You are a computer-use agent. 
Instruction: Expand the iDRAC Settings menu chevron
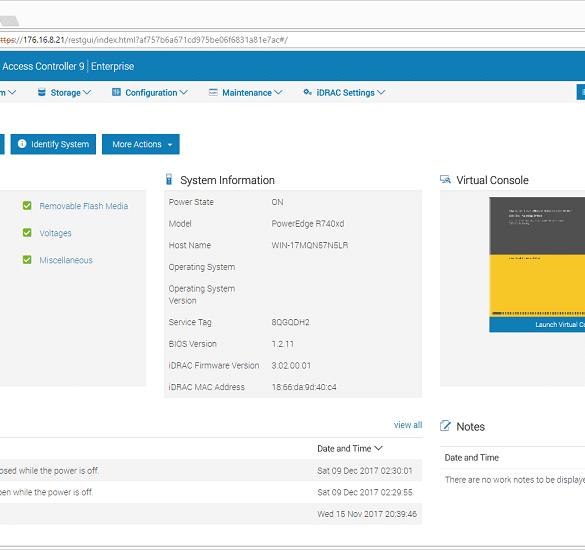click(x=381, y=93)
